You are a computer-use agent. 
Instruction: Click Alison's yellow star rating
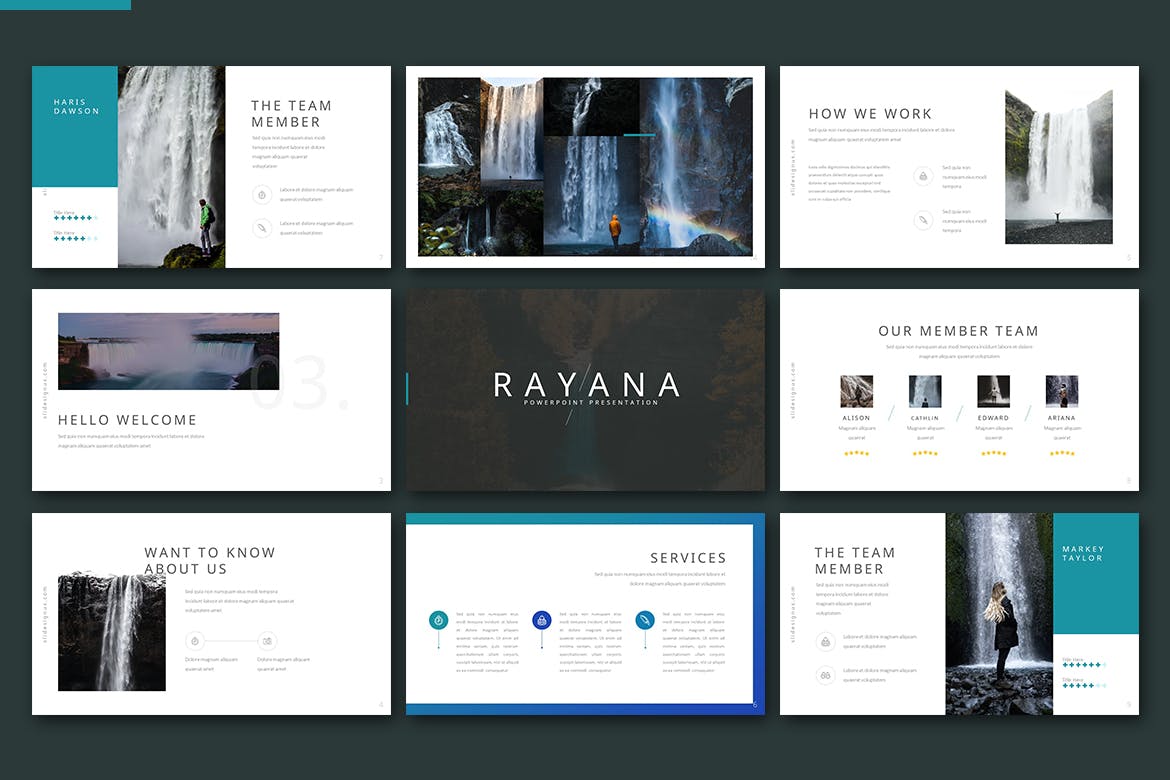pyautogui.click(x=856, y=453)
